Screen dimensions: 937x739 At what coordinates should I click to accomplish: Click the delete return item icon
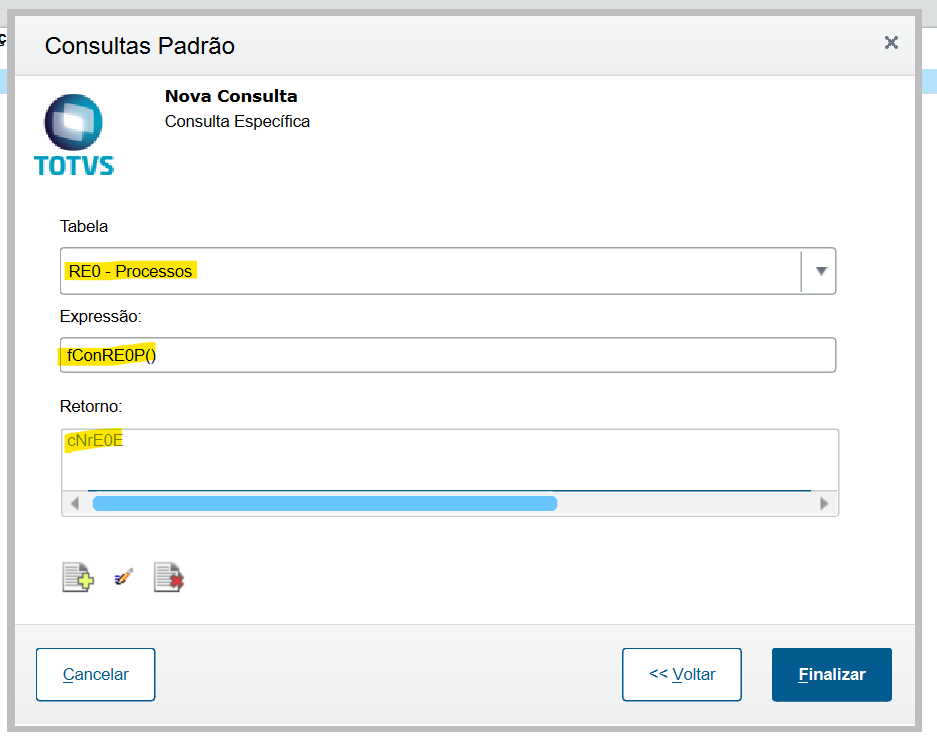click(169, 577)
